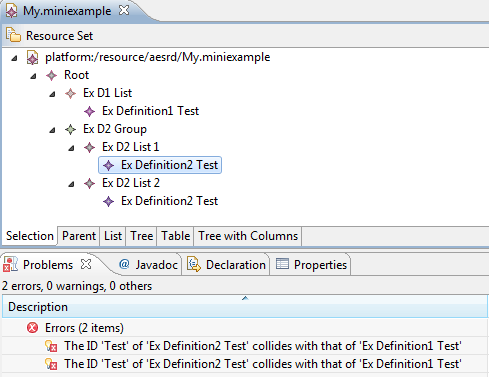Screen dimensions: 489x377
Task: Collapse the Root tree node
Action: 33,76
